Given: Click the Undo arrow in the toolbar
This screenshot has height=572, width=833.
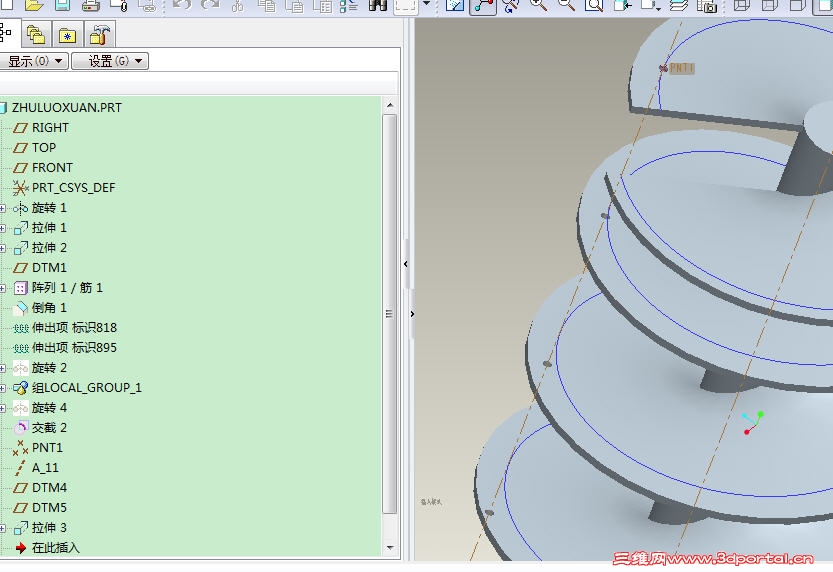Looking at the screenshot, I should click(182, 5).
